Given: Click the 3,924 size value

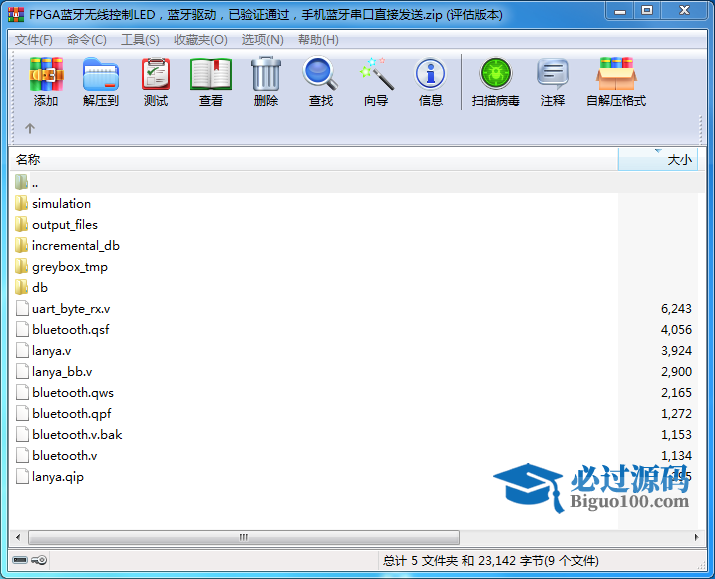Looking at the screenshot, I should pyautogui.click(x=676, y=351).
